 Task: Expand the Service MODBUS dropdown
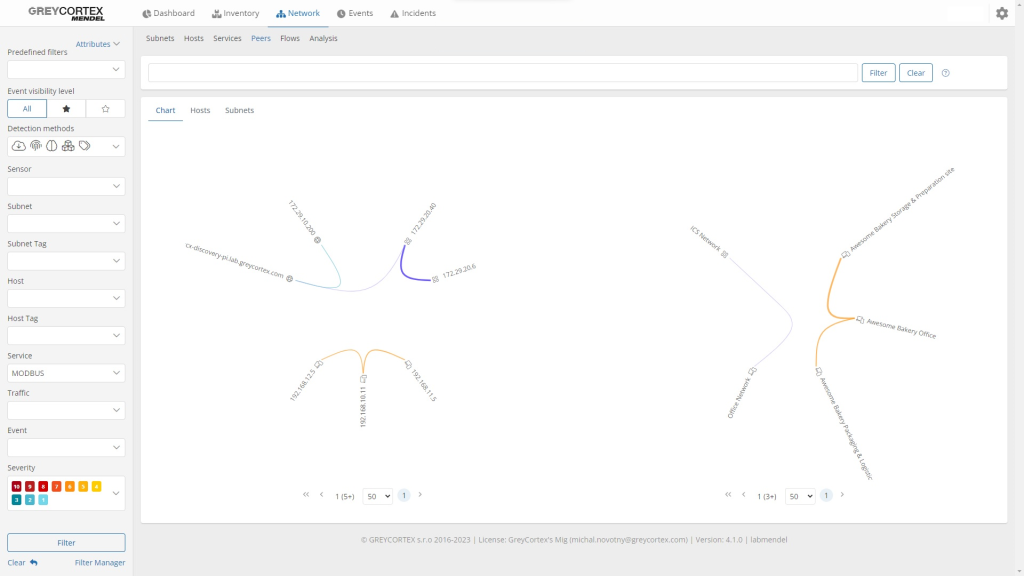pos(66,373)
